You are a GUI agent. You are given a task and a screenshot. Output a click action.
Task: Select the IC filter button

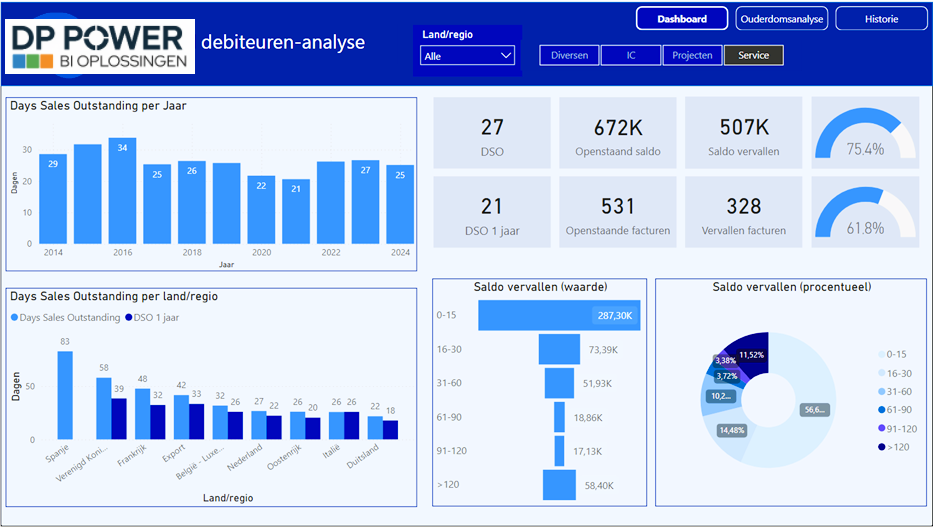tap(631, 56)
